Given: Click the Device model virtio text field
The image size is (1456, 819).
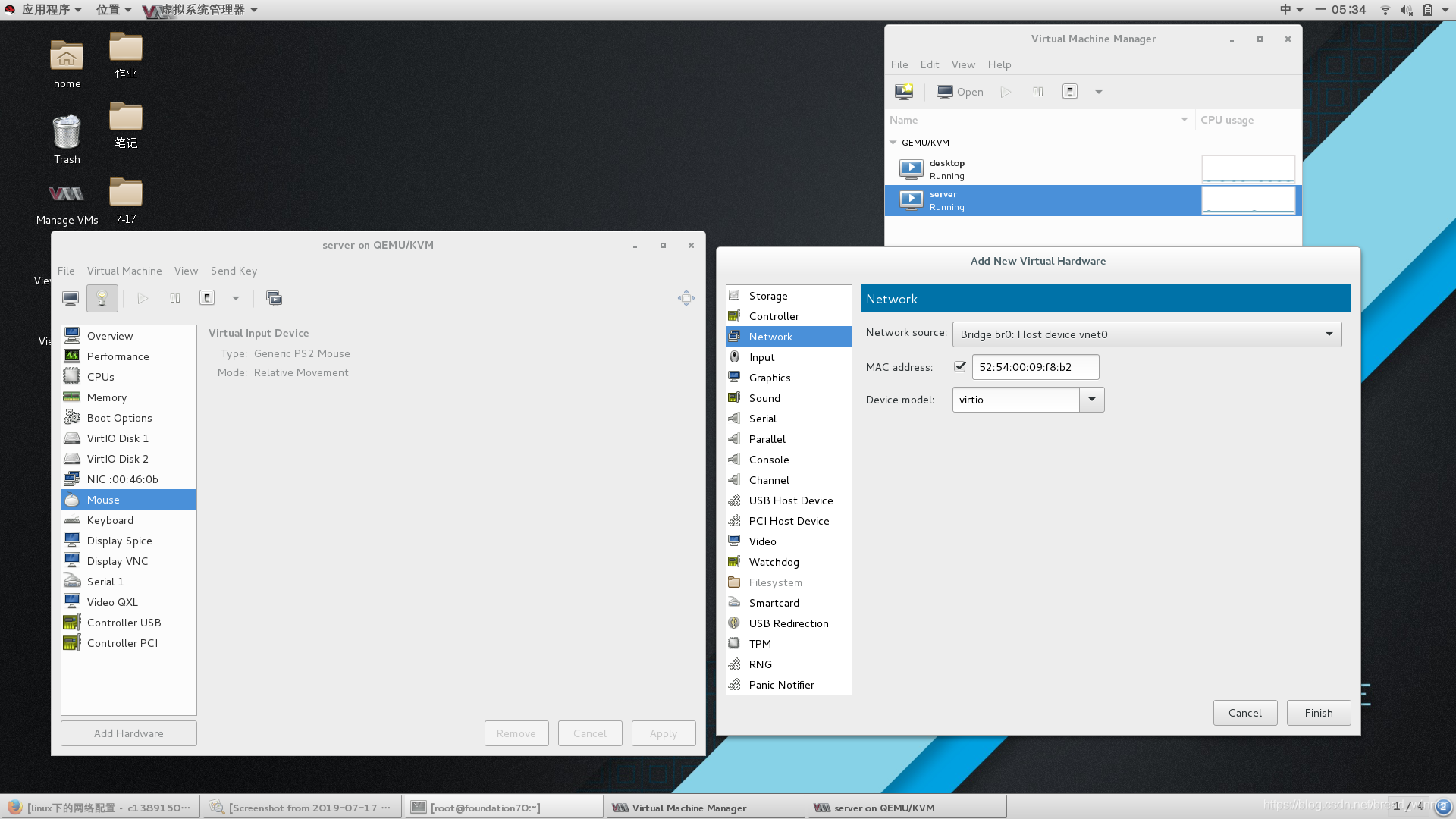Looking at the screenshot, I should [1015, 400].
